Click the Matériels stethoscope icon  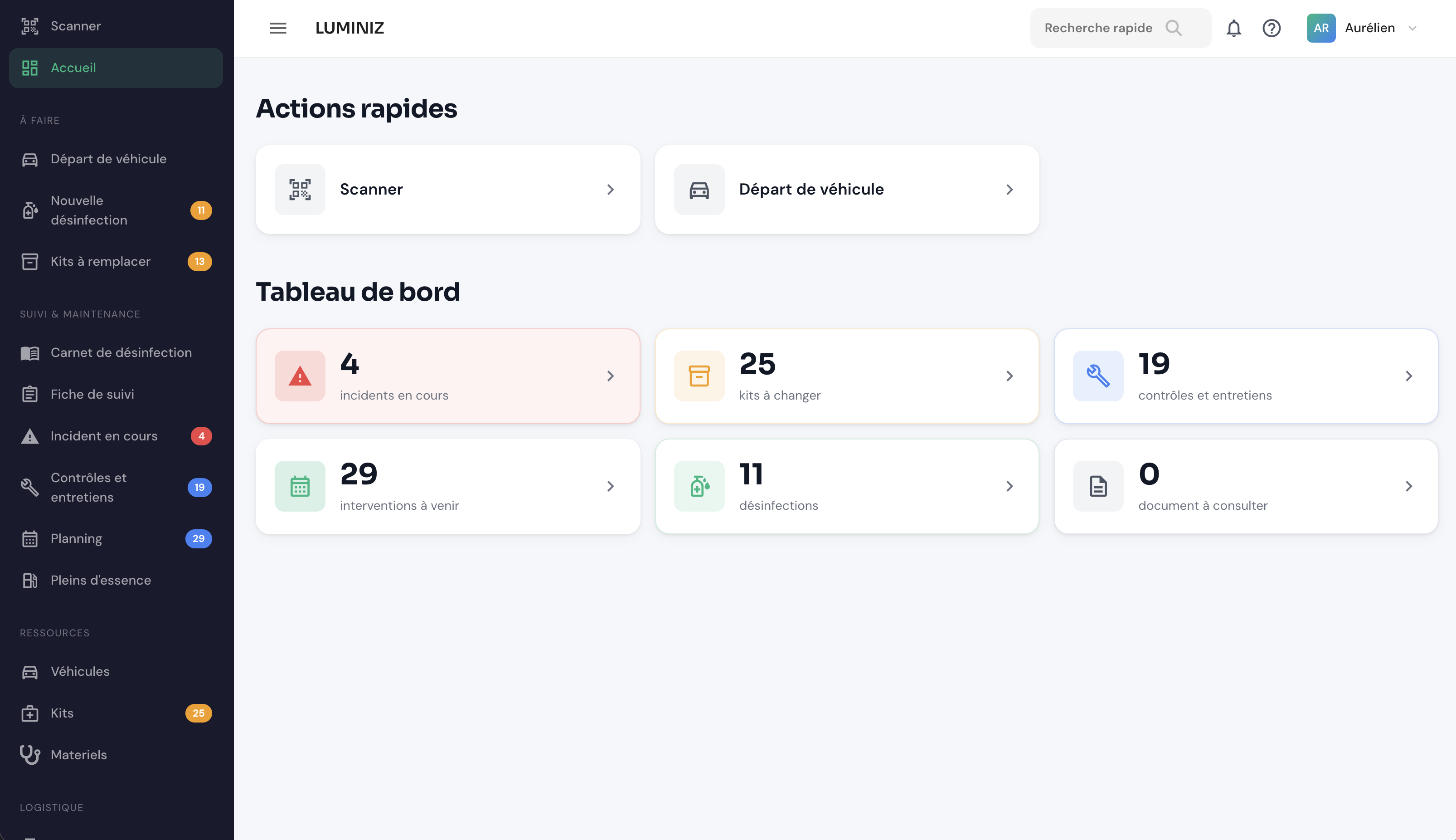29,755
